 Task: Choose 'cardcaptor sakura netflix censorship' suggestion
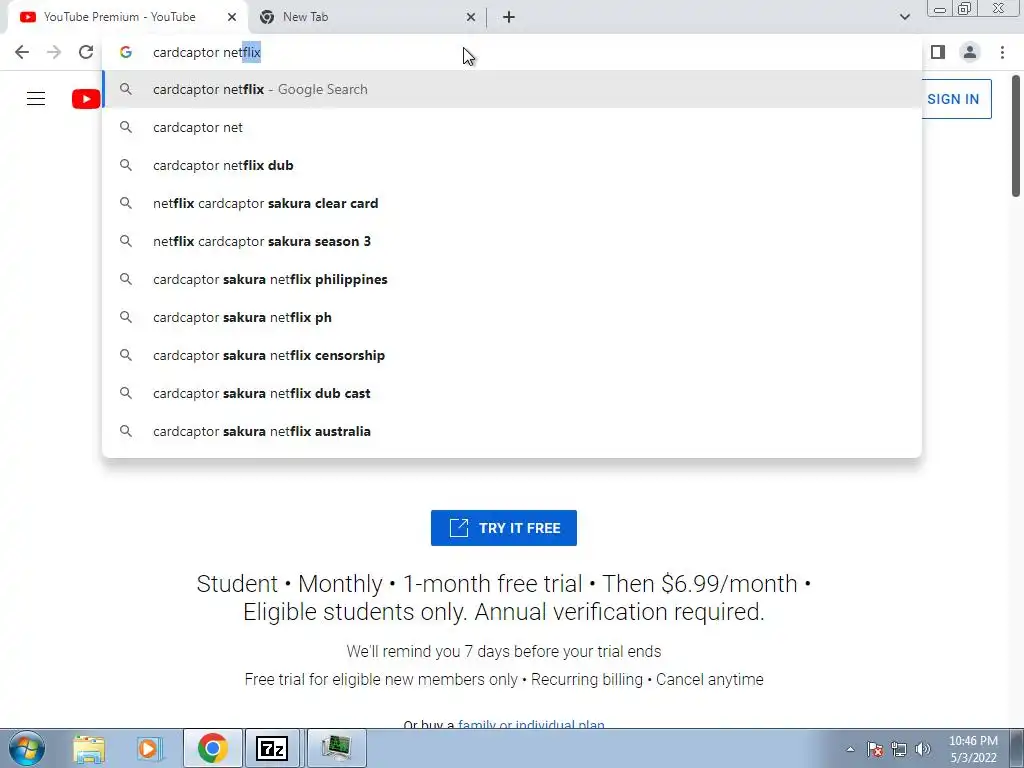click(512, 355)
